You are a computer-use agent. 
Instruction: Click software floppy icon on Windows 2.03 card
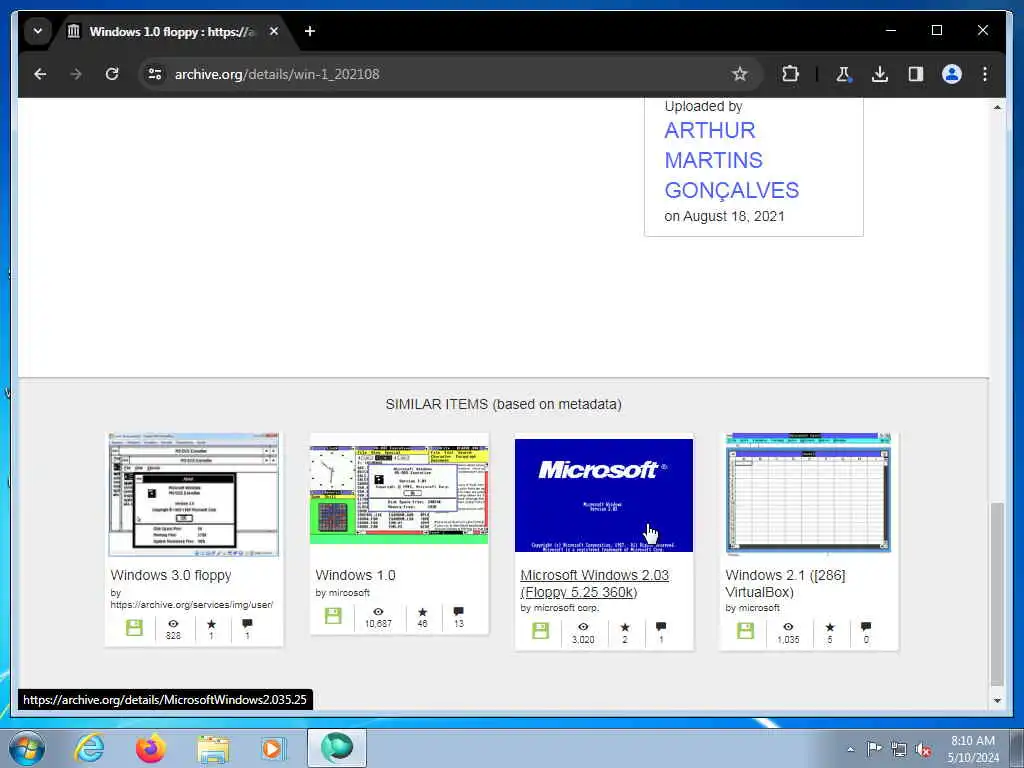[x=541, y=631]
